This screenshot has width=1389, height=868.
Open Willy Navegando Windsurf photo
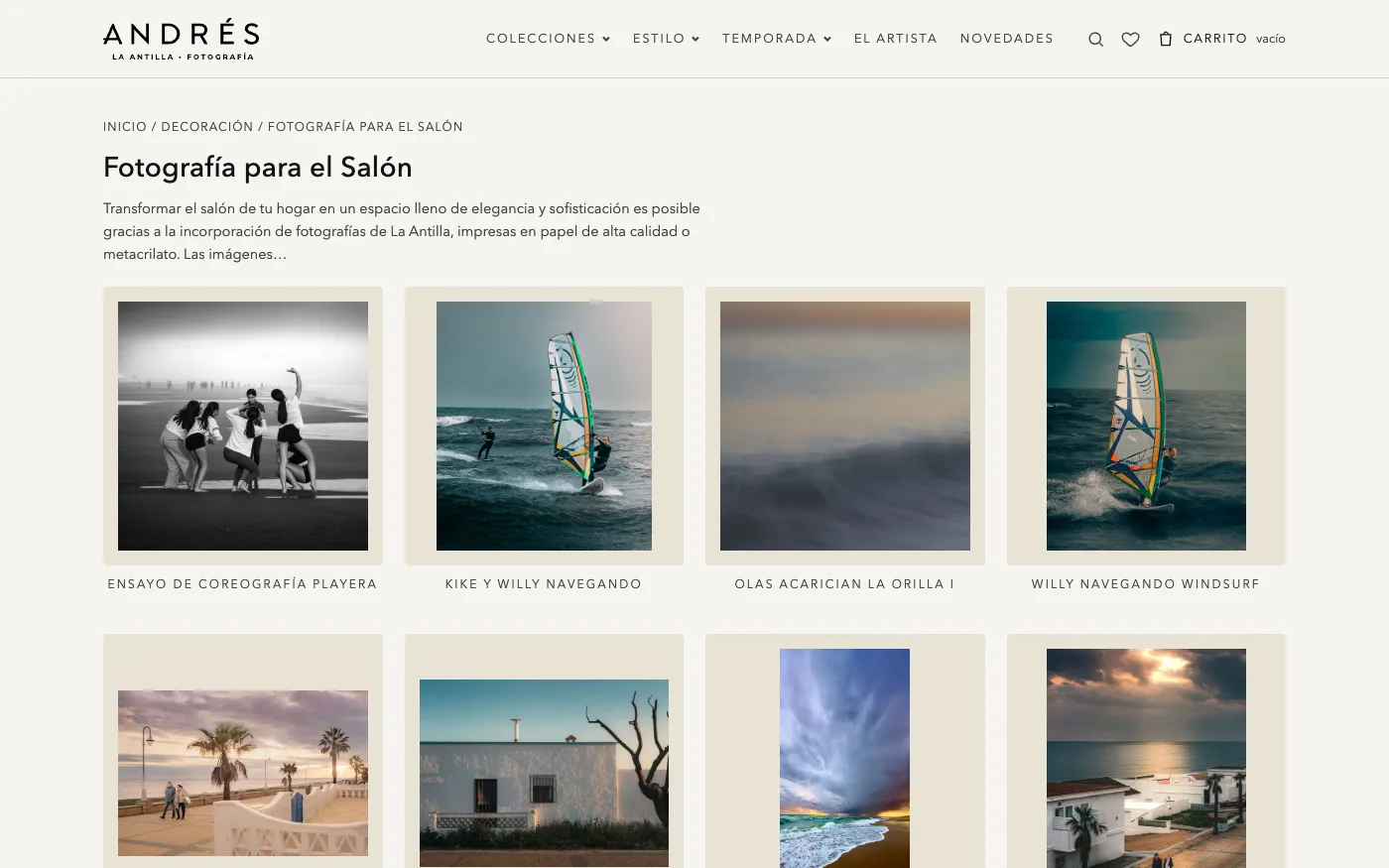click(1146, 426)
